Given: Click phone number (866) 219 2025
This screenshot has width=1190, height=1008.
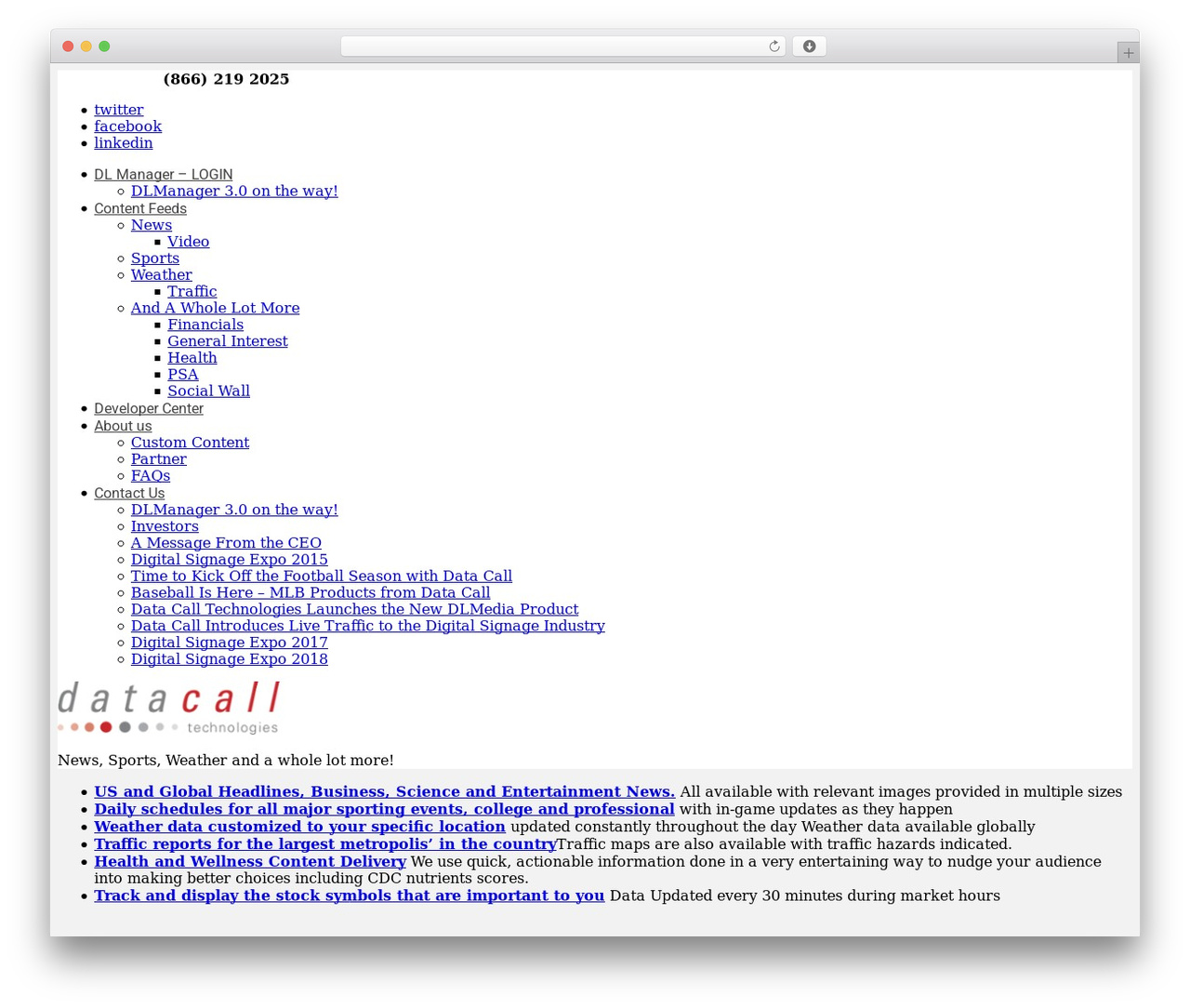Looking at the screenshot, I should click(226, 80).
